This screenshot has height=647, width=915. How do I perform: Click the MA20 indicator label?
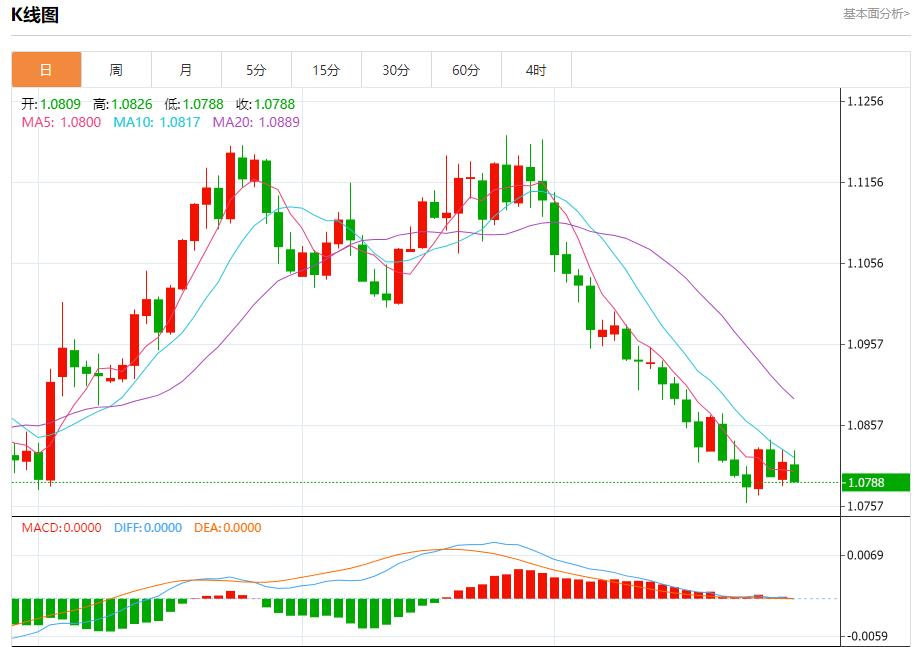pyautogui.click(x=255, y=122)
